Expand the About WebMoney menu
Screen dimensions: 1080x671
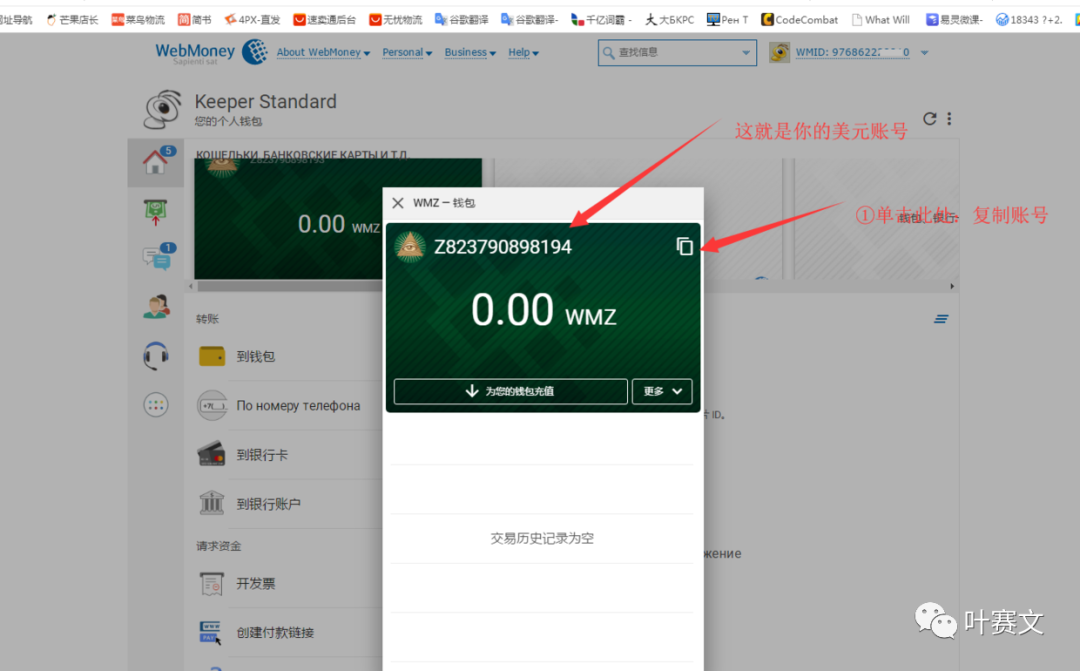(x=323, y=53)
